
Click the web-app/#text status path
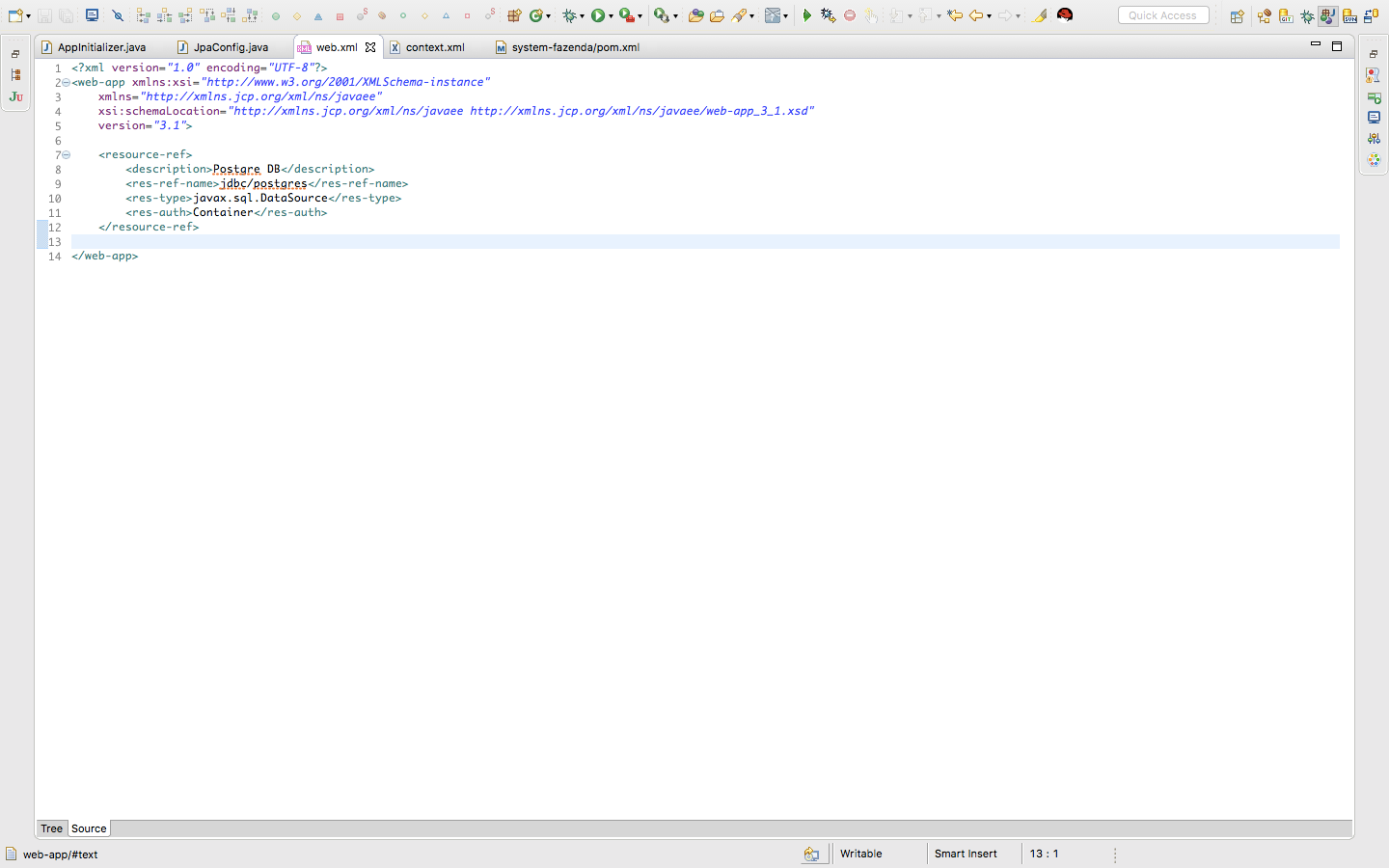(60, 854)
